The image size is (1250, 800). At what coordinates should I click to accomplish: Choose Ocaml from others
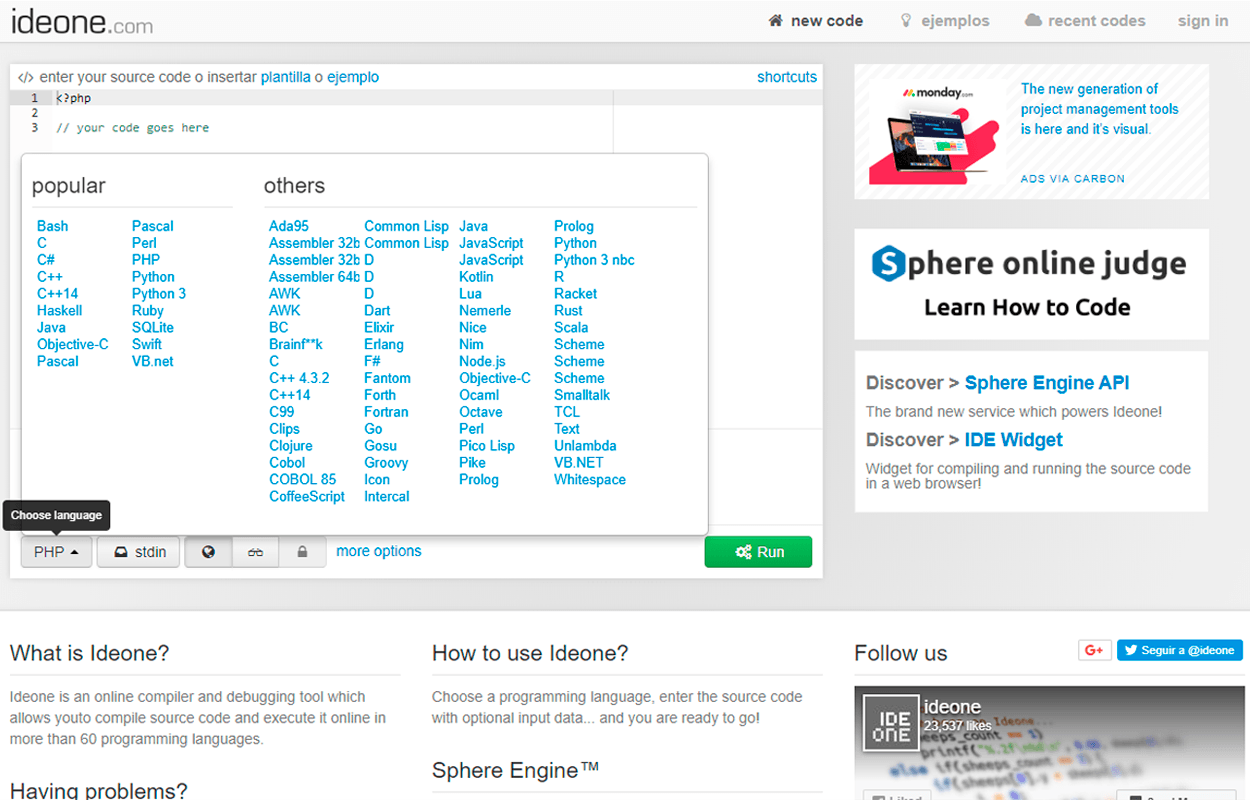(x=479, y=395)
